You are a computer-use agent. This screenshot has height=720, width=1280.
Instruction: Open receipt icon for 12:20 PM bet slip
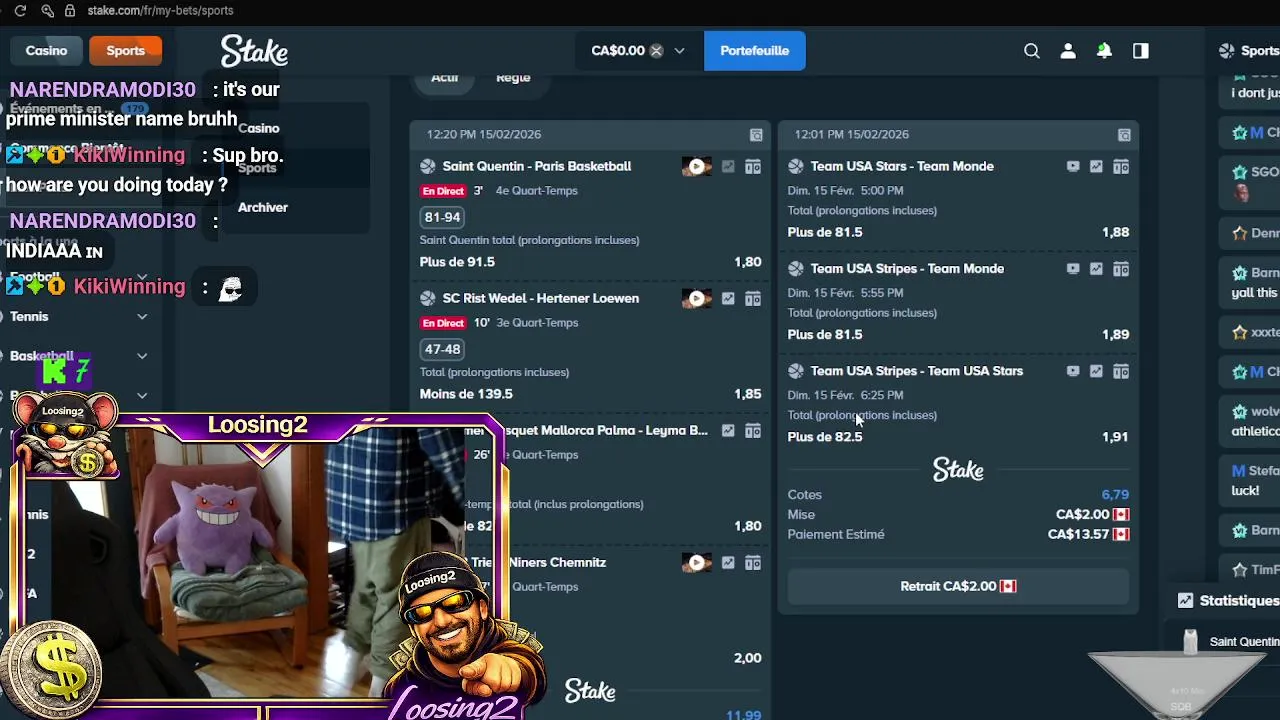tap(756, 135)
